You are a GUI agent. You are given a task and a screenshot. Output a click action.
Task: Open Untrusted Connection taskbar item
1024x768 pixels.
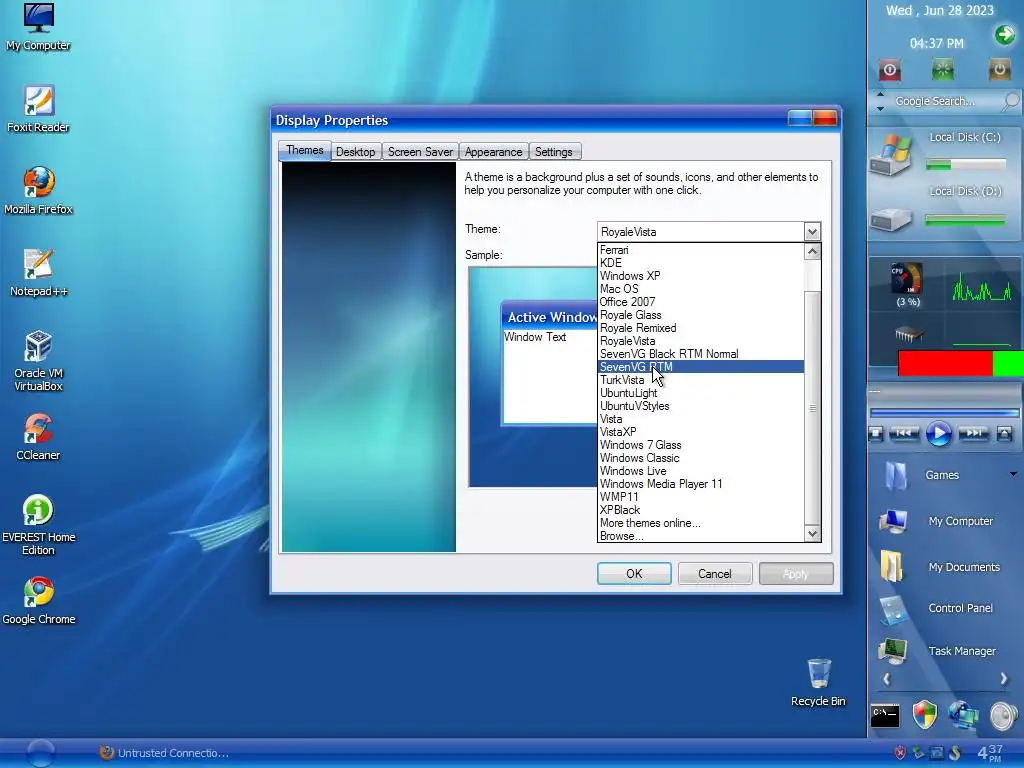[165, 753]
